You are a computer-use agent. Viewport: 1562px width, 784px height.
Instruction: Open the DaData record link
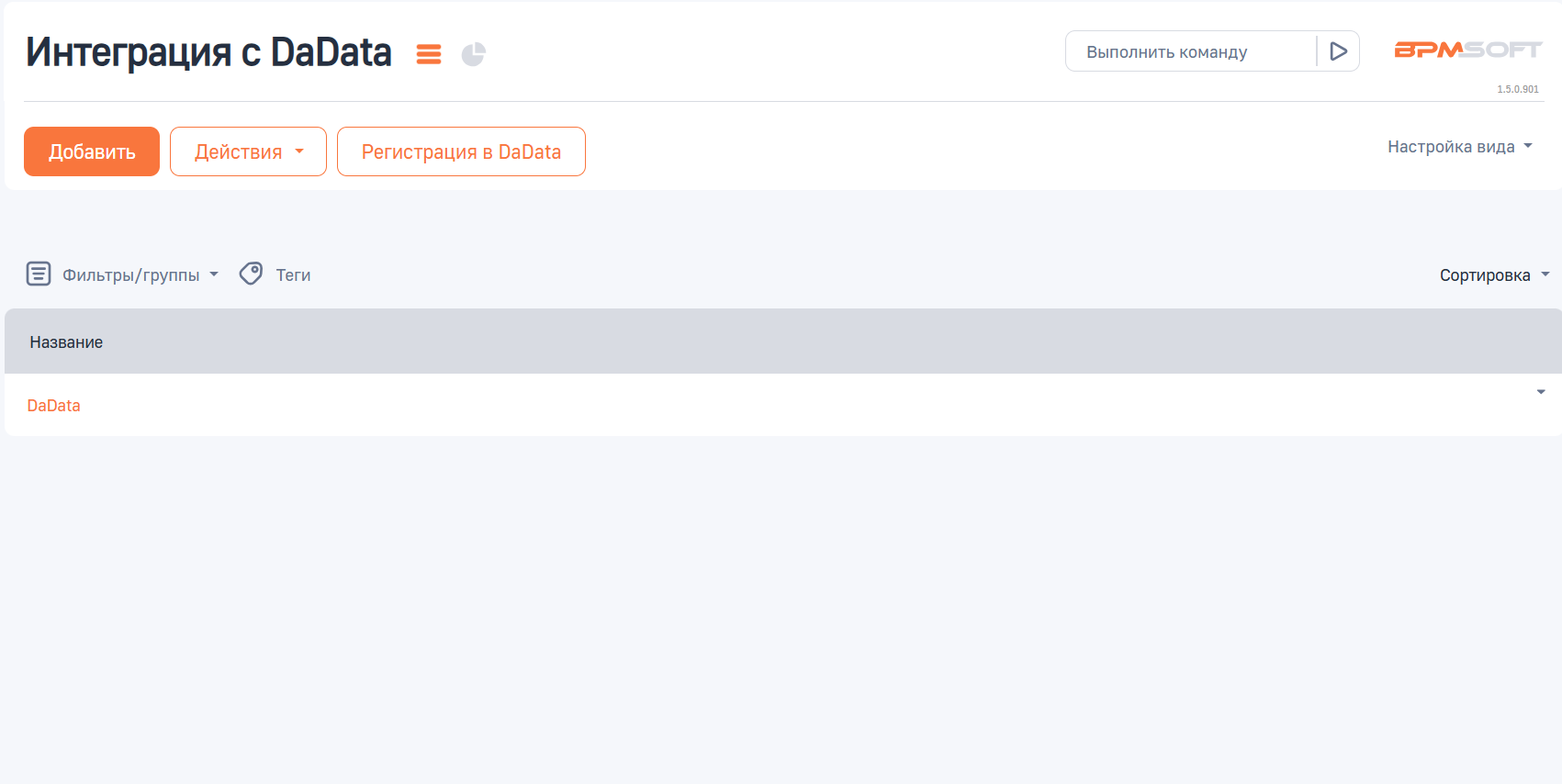54,406
